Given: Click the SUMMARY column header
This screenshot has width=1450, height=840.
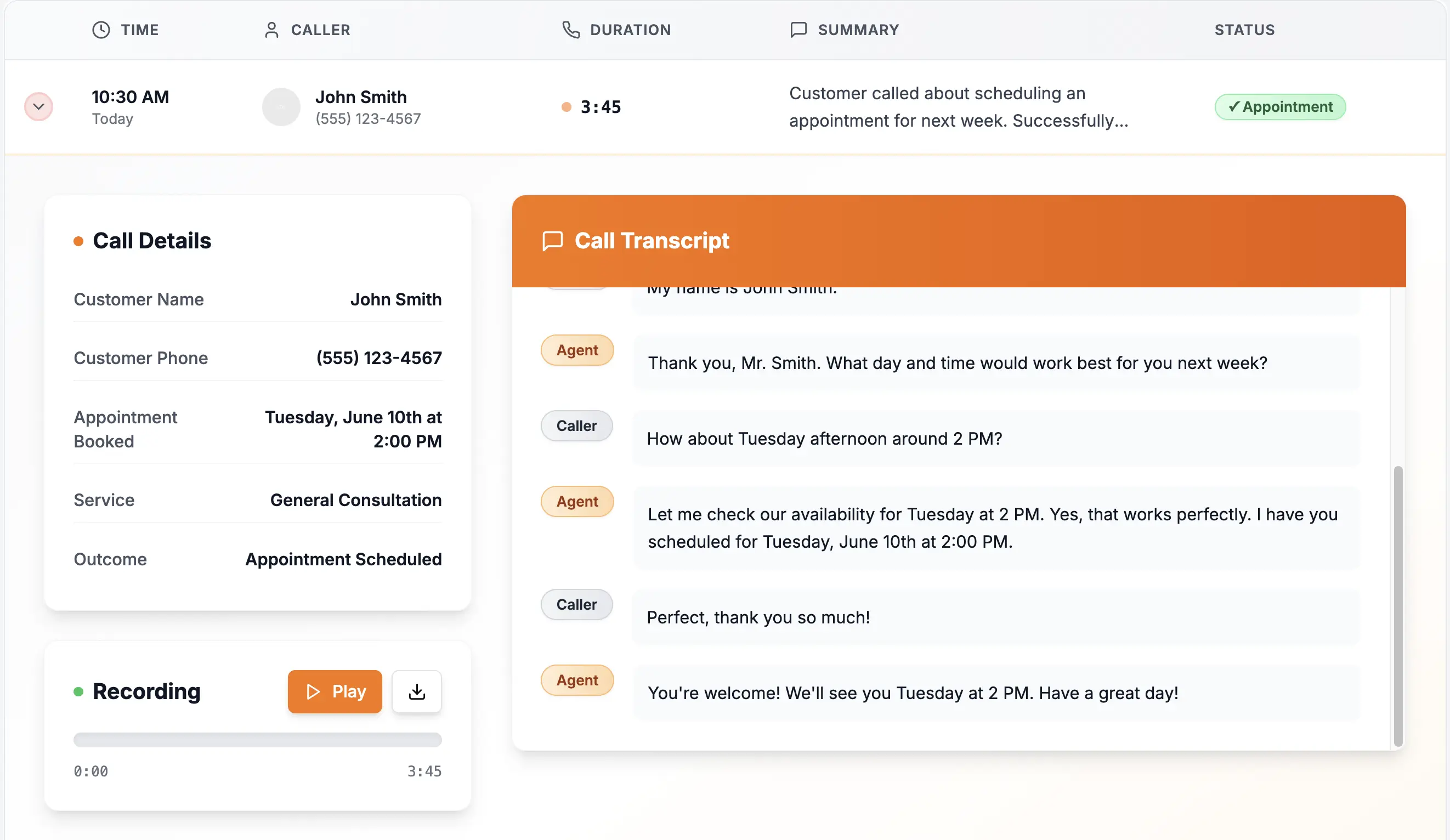Looking at the screenshot, I should (858, 30).
